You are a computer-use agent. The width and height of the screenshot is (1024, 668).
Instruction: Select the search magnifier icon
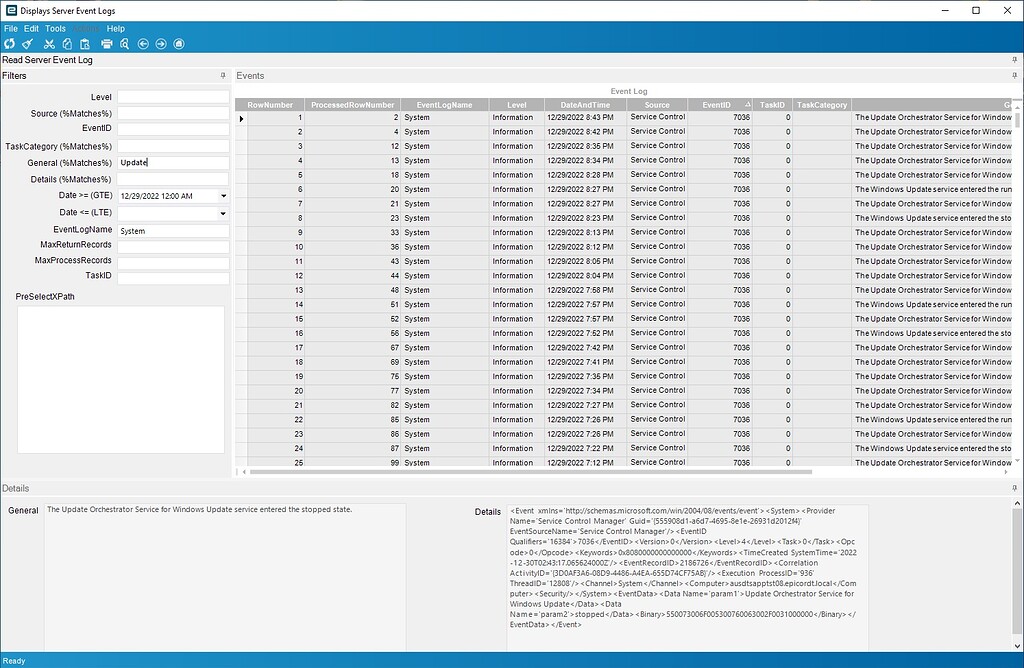124,44
